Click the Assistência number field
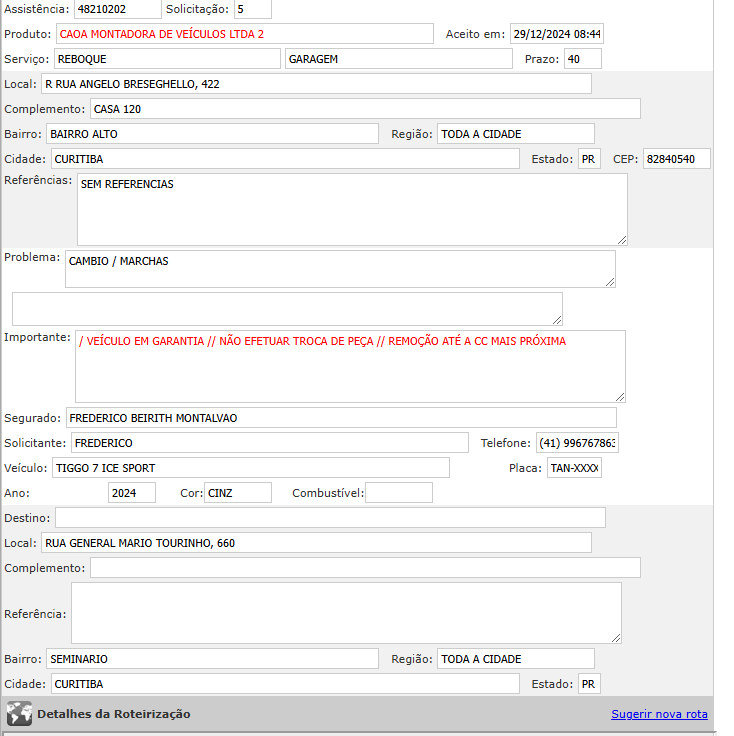This screenshot has width=734, height=736. [x=117, y=9]
